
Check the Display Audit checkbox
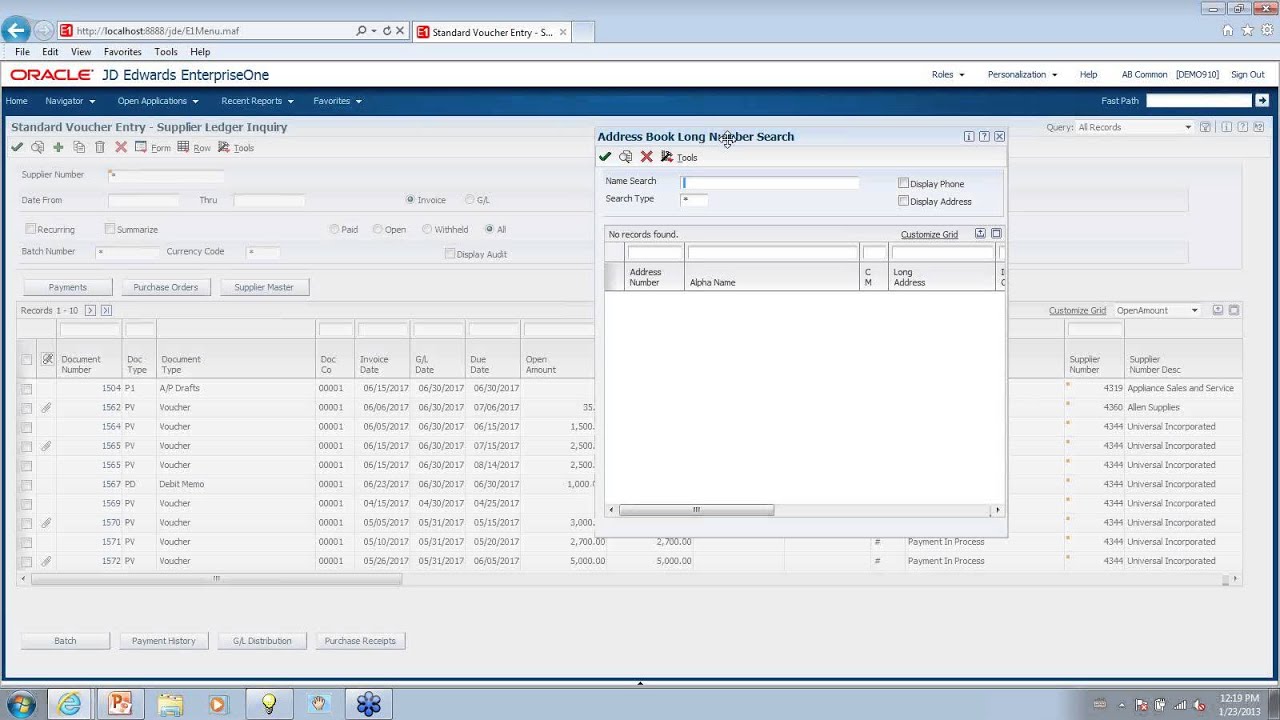pos(450,254)
